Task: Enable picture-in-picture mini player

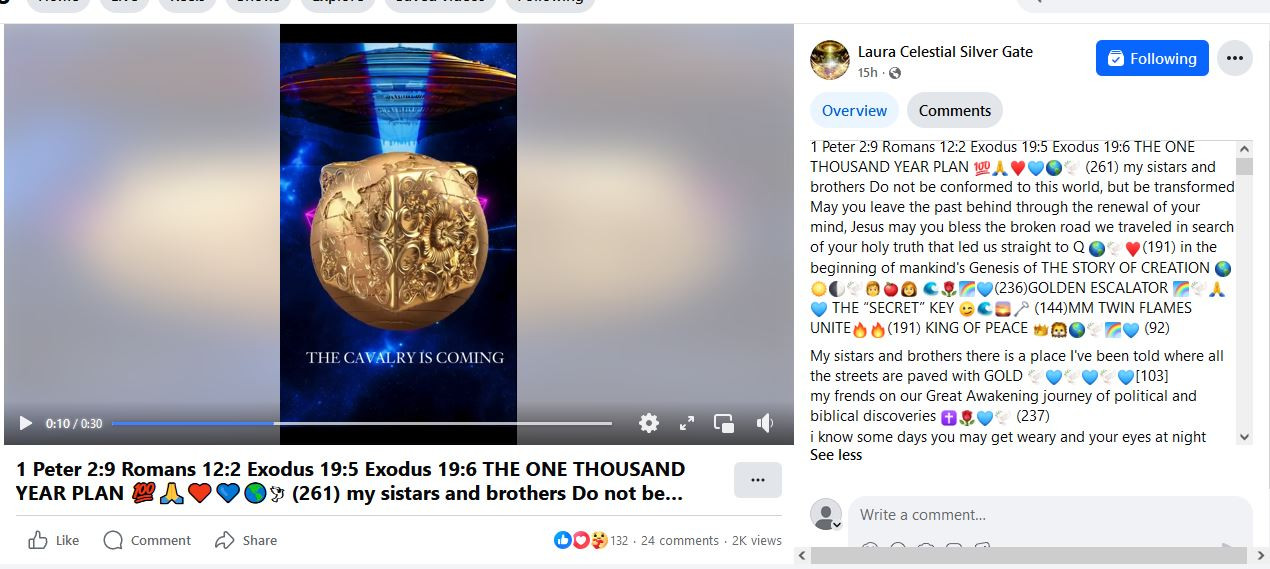Action: point(724,423)
